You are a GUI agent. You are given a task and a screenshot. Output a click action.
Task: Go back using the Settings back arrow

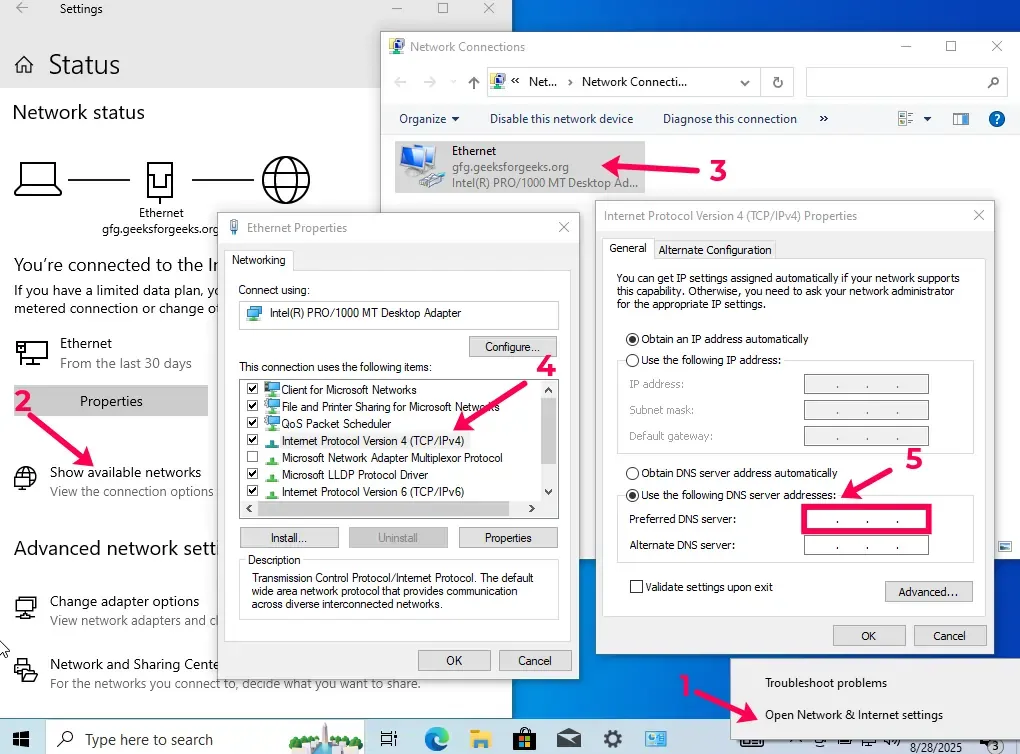click(22, 8)
